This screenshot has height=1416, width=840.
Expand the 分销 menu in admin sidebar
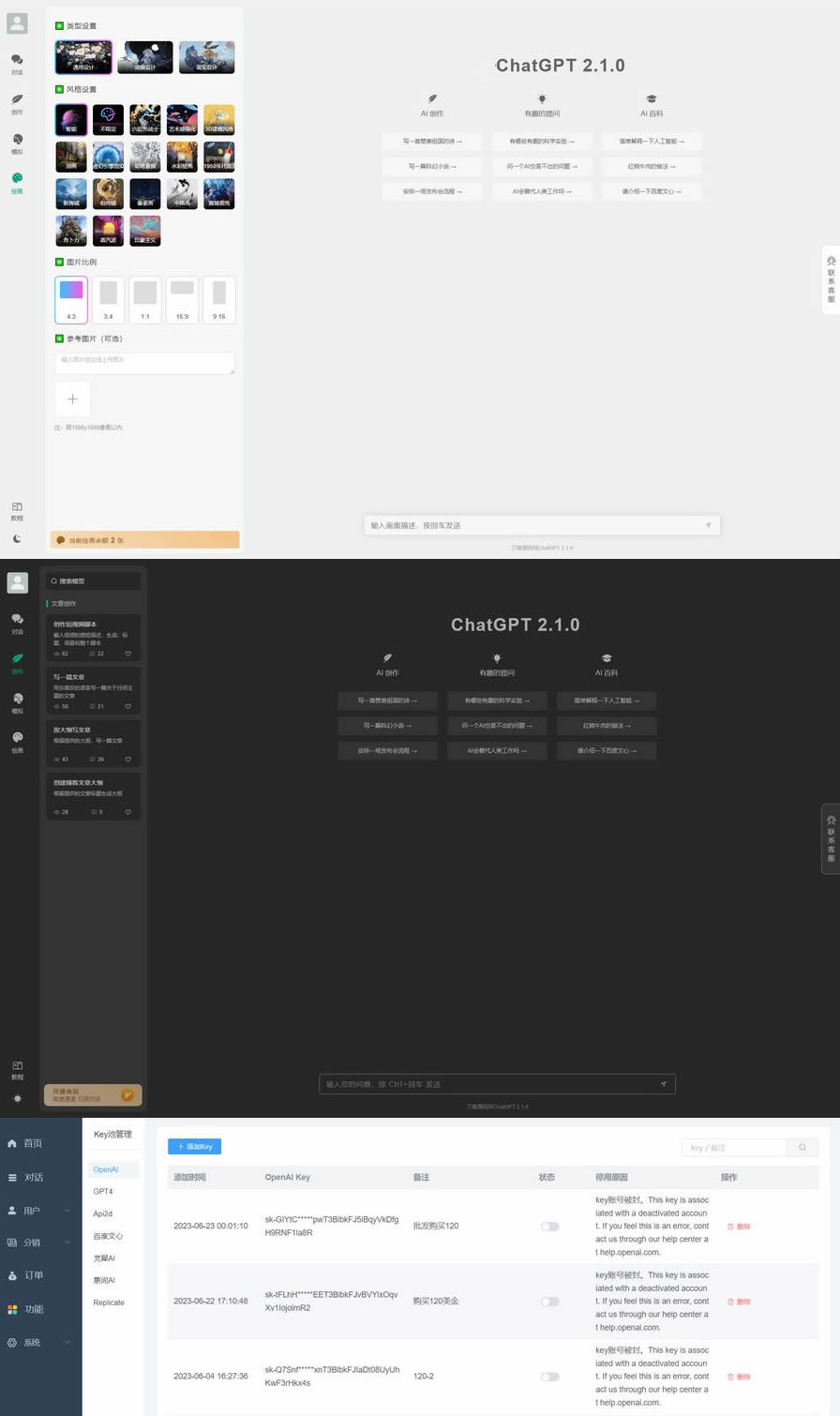click(x=40, y=1243)
